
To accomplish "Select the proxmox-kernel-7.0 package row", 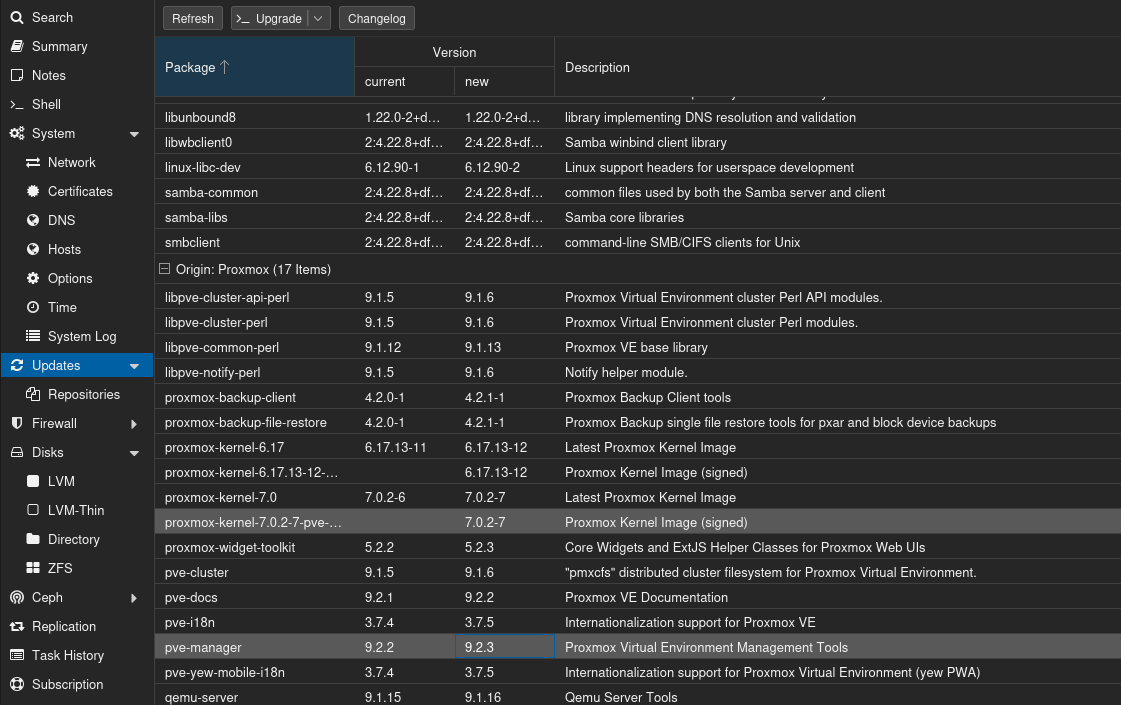I will (638, 497).
